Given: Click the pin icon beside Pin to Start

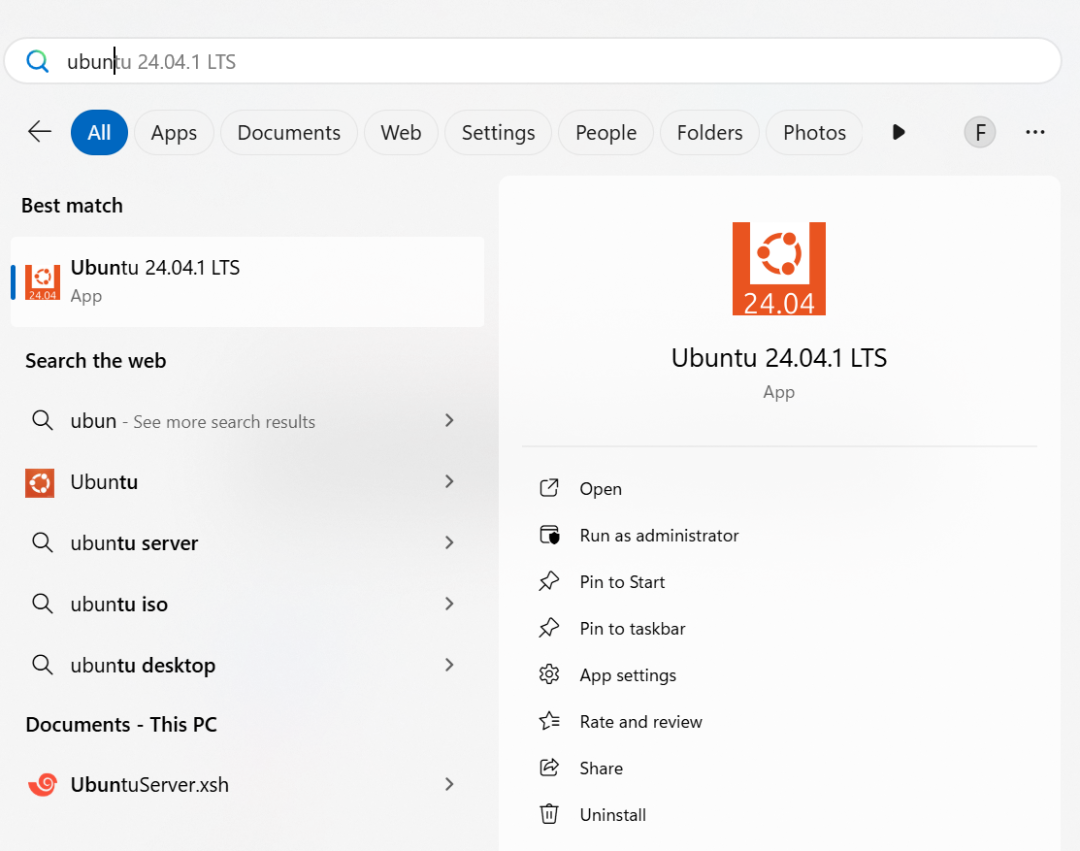Looking at the screenshot, I should click(549, 581).
